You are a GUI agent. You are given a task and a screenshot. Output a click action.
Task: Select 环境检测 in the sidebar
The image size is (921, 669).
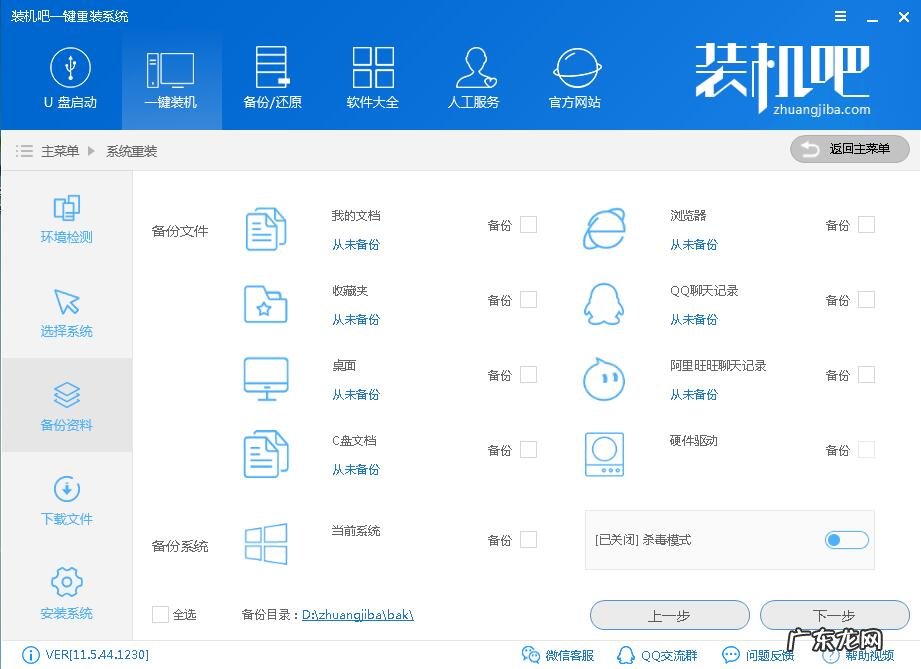66,219
